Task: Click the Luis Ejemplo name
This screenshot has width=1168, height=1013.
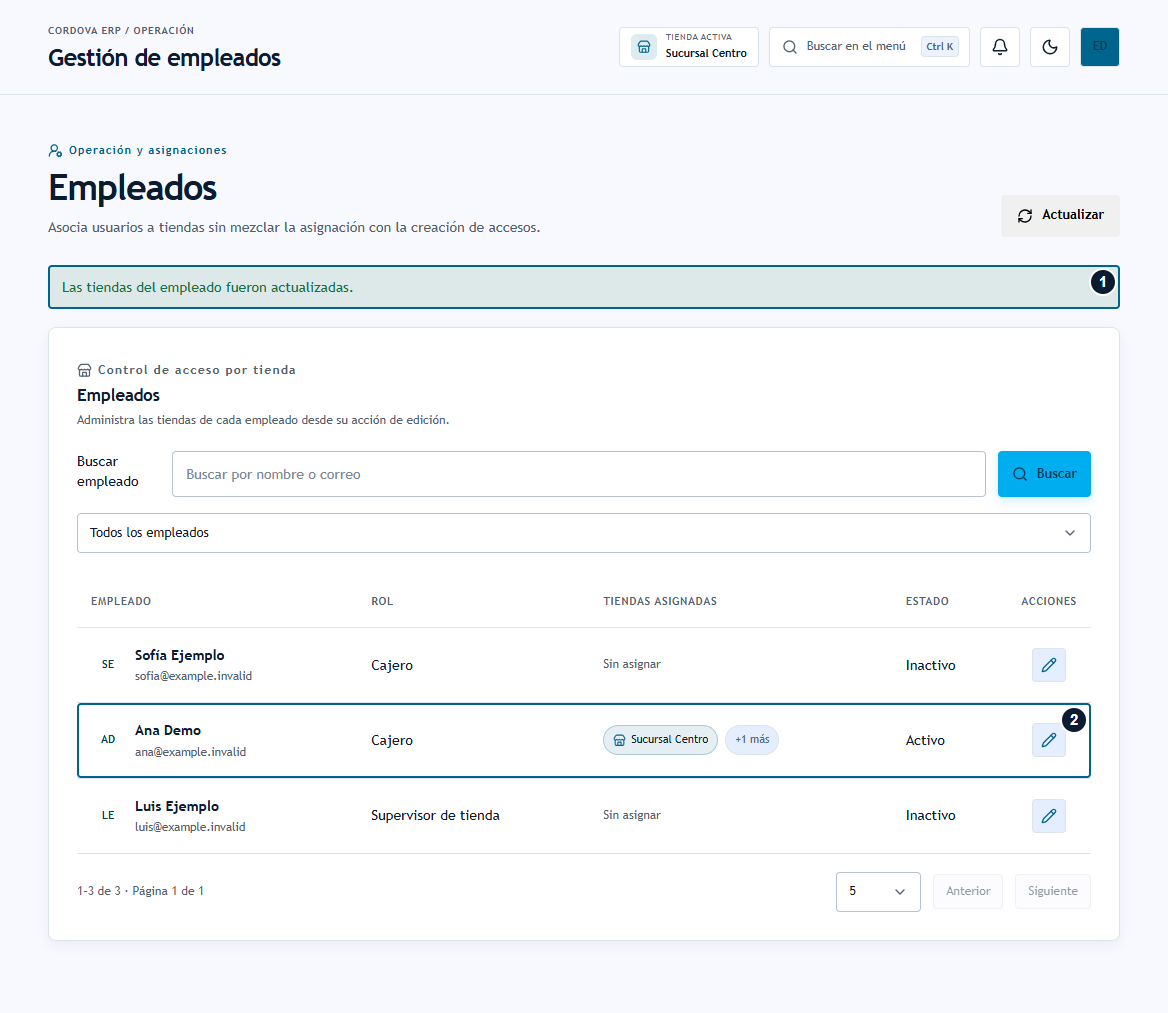Action: (177, 807)
